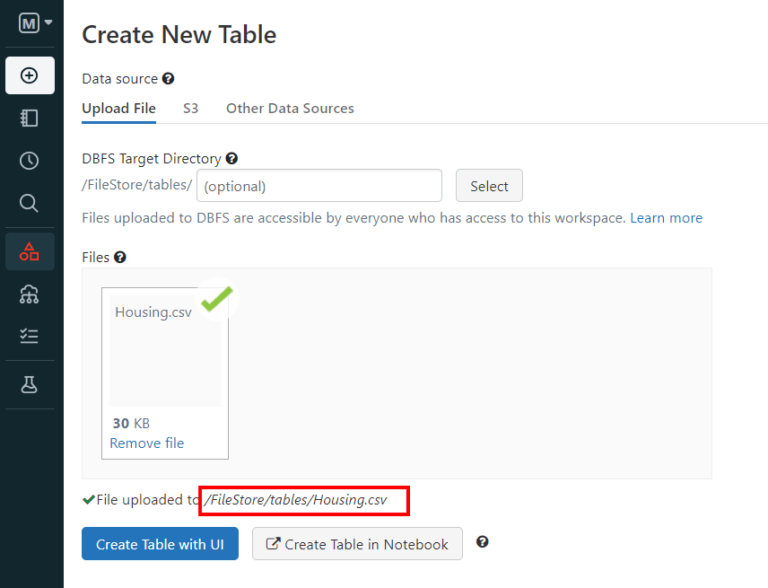Viewport: 768px width, 588px height.
Task: Click help icon after Create Table in Notebook
Action: (483, 542)
